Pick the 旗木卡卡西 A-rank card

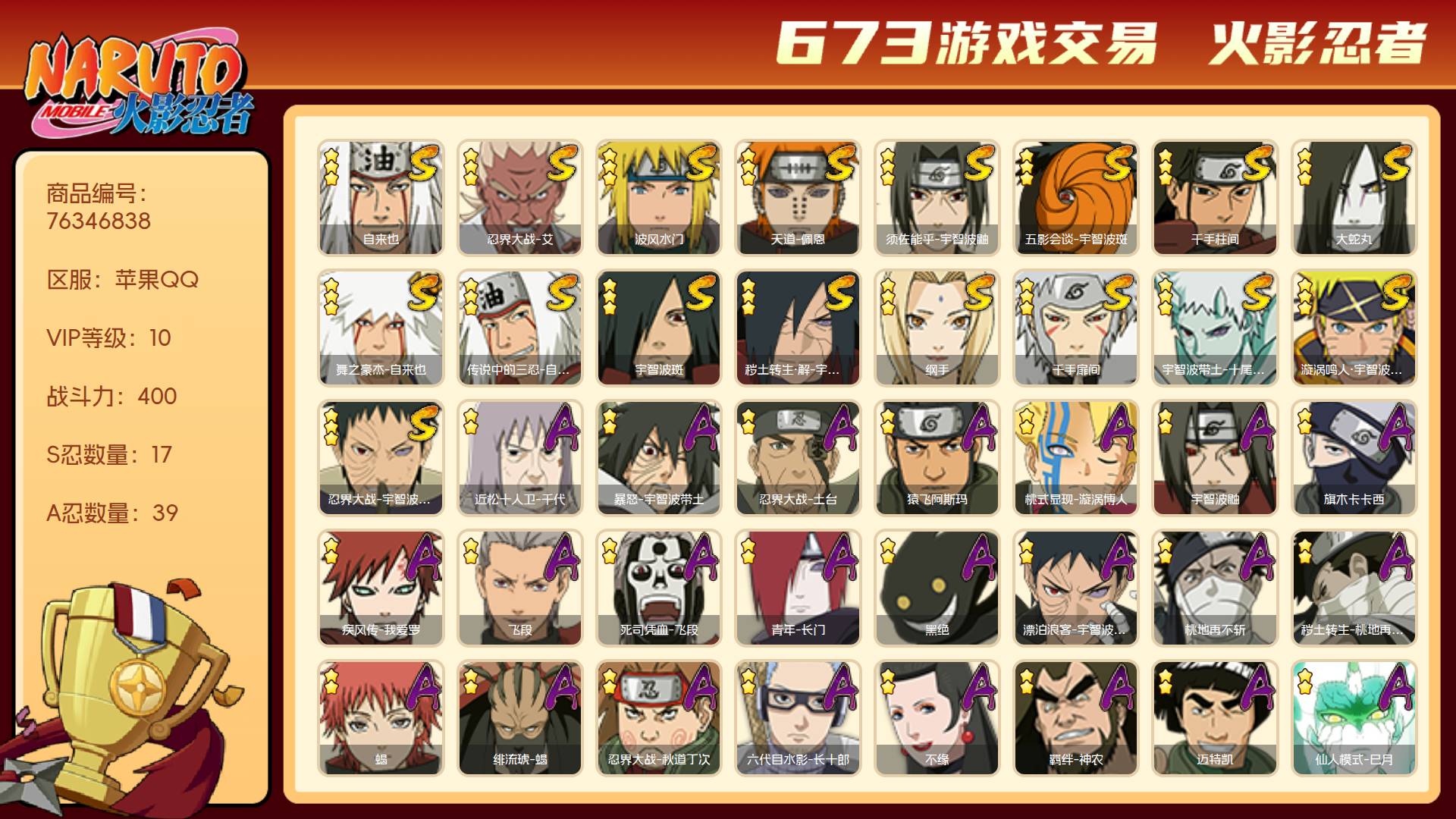(x=1354, y=458)
